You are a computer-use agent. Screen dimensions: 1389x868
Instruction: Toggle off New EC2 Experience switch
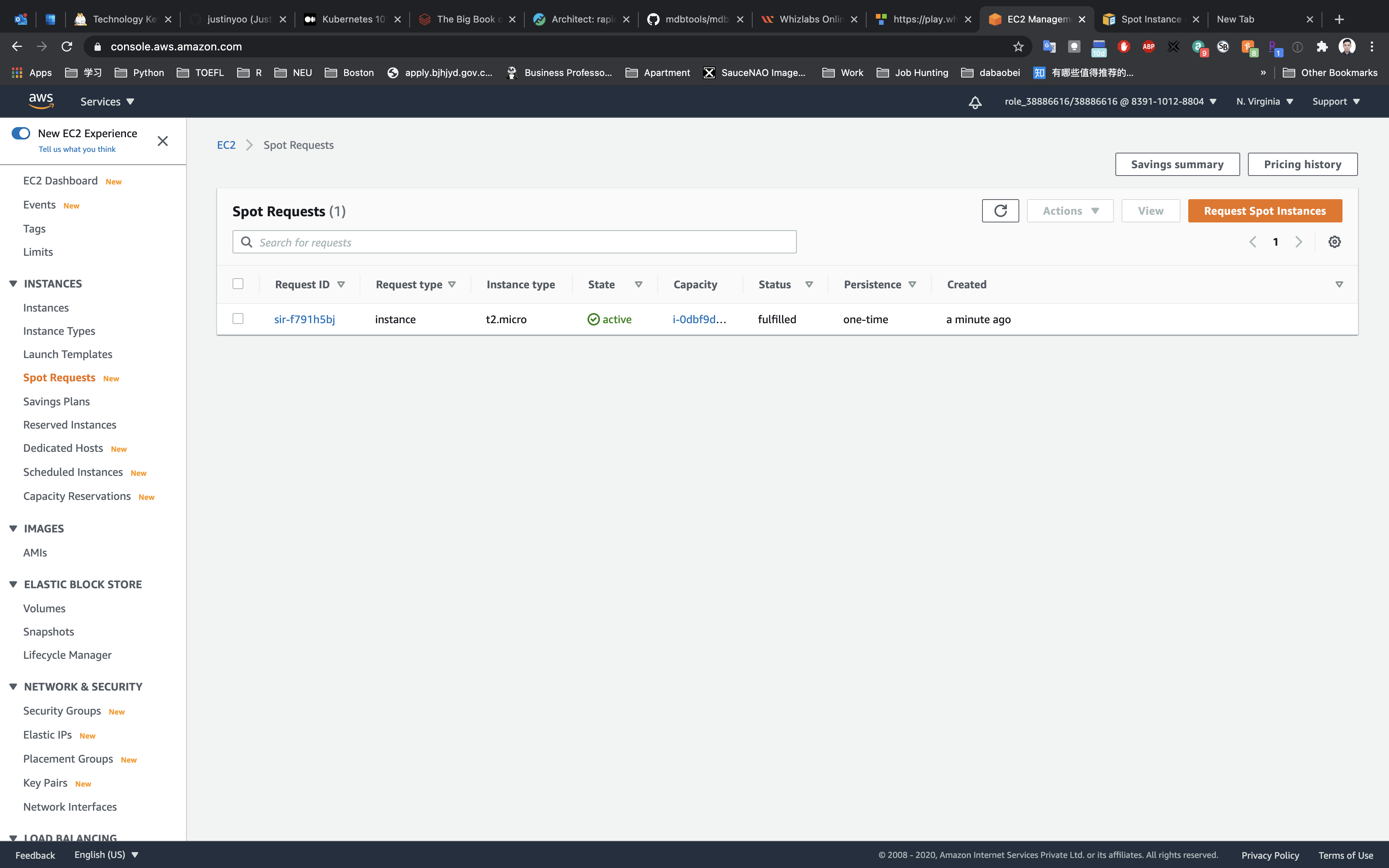[21, 133]
